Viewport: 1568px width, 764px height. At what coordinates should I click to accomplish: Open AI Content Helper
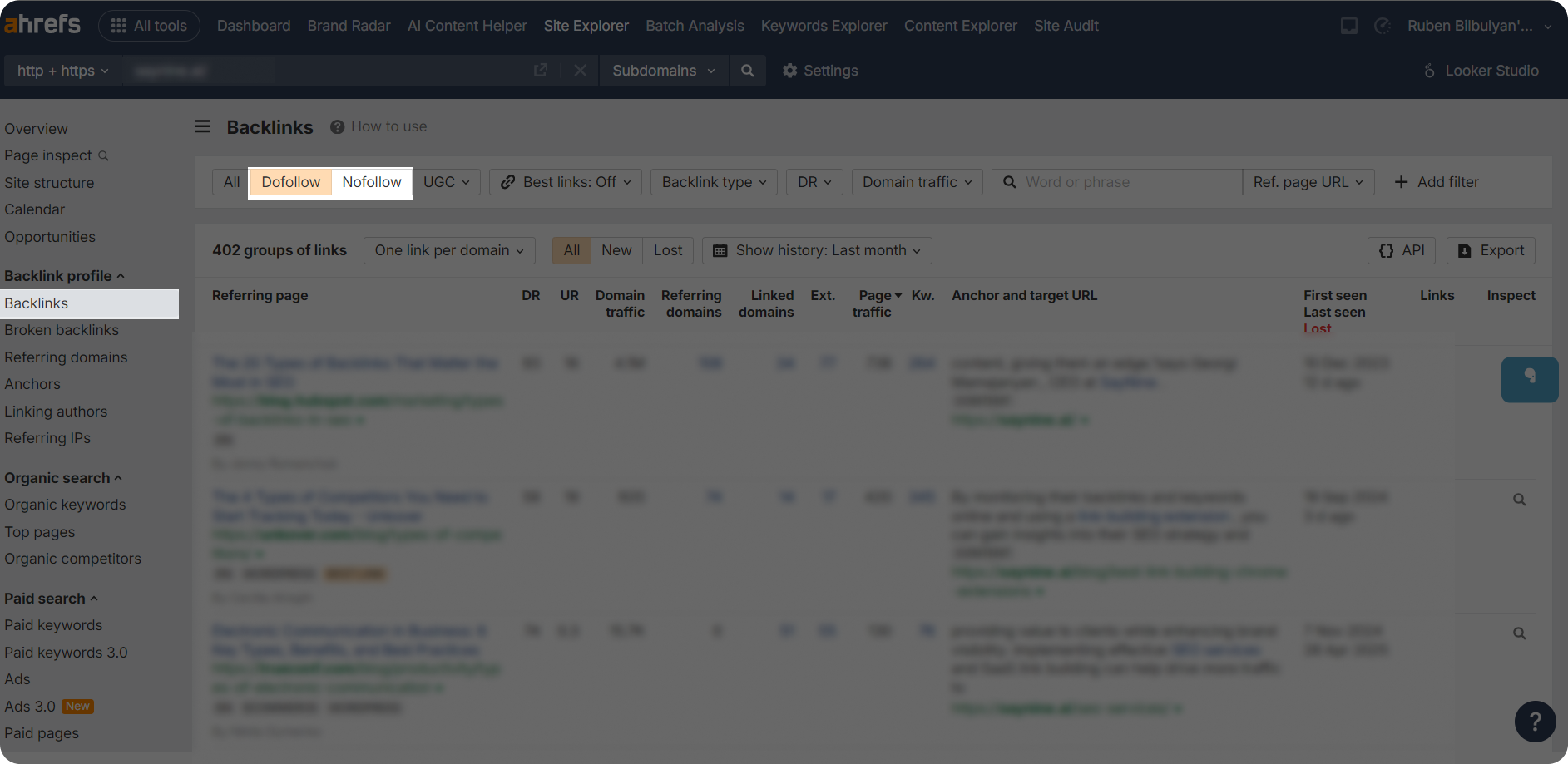467,26
